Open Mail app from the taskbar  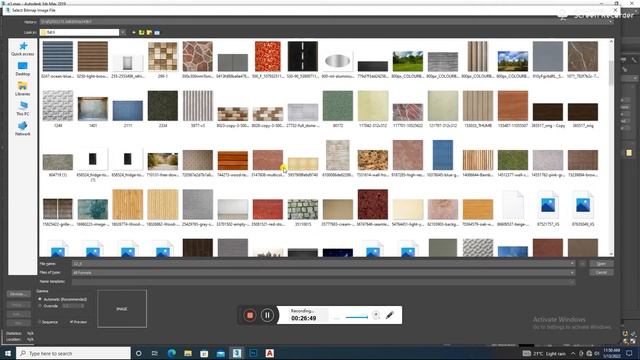coord(220,353)
